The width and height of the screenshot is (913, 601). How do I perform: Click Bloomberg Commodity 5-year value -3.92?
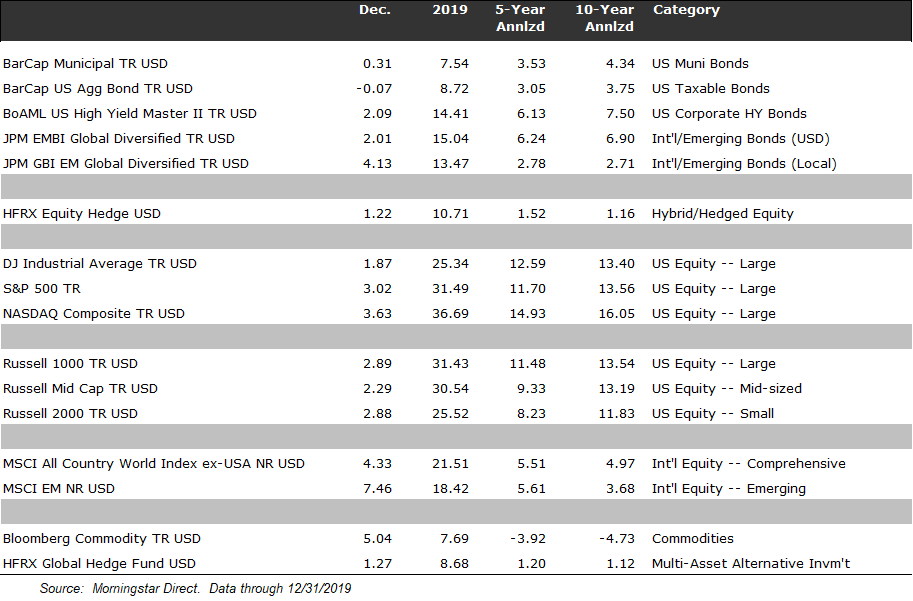528,539
